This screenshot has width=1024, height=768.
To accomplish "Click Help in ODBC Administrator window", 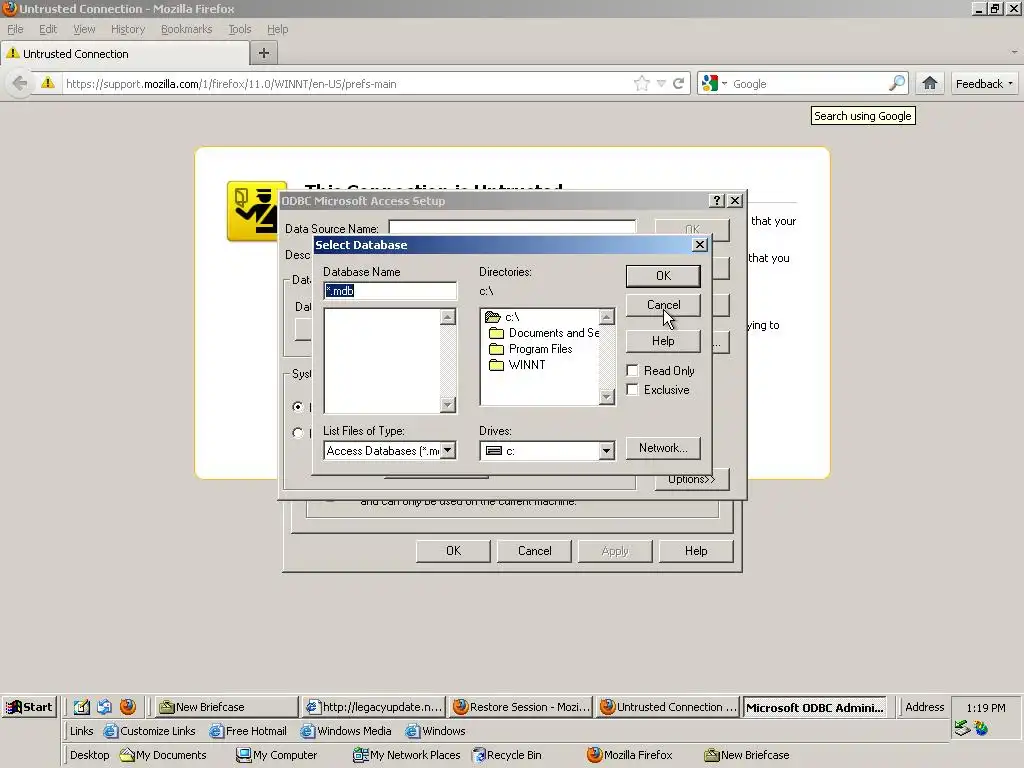I will coord(696,551).
